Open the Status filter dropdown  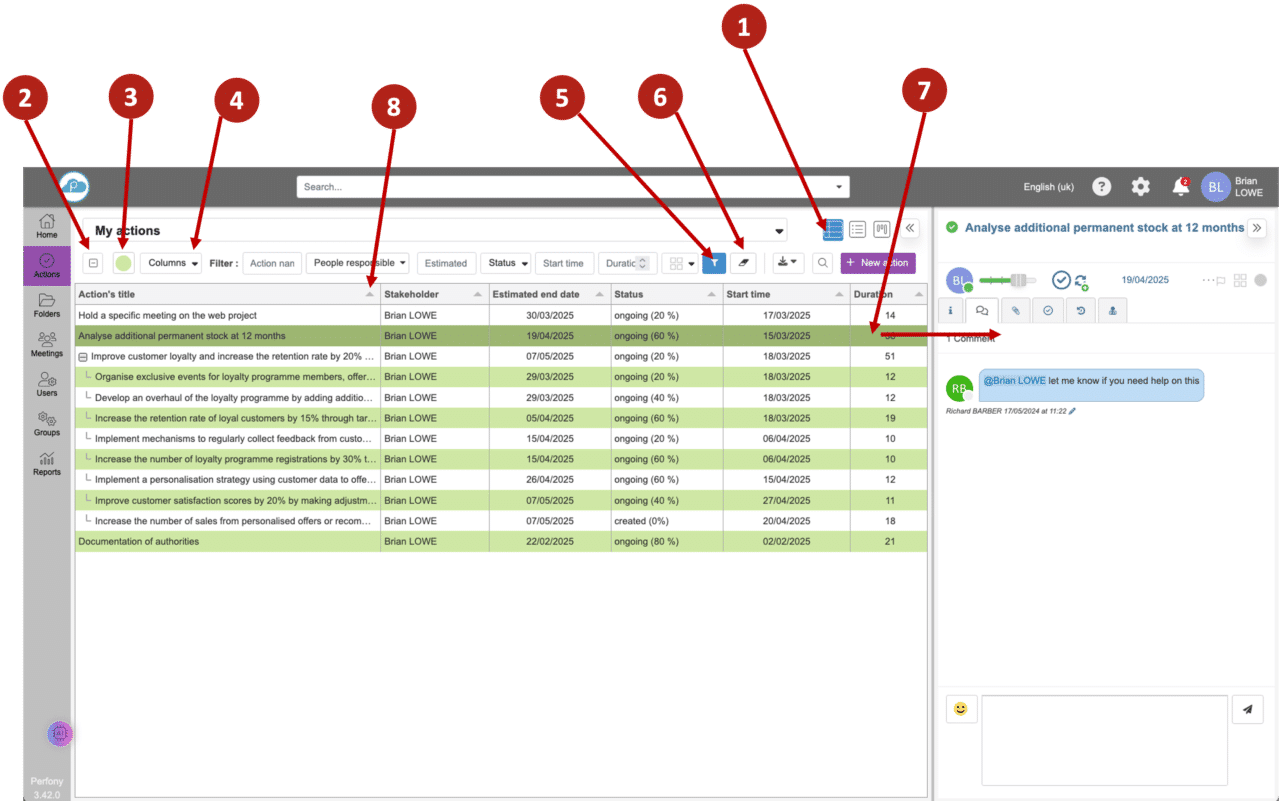[505, 262]
